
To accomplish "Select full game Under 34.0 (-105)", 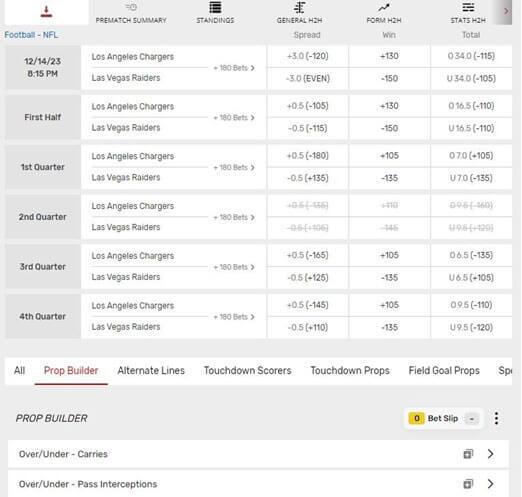I will tap(471, 79).
